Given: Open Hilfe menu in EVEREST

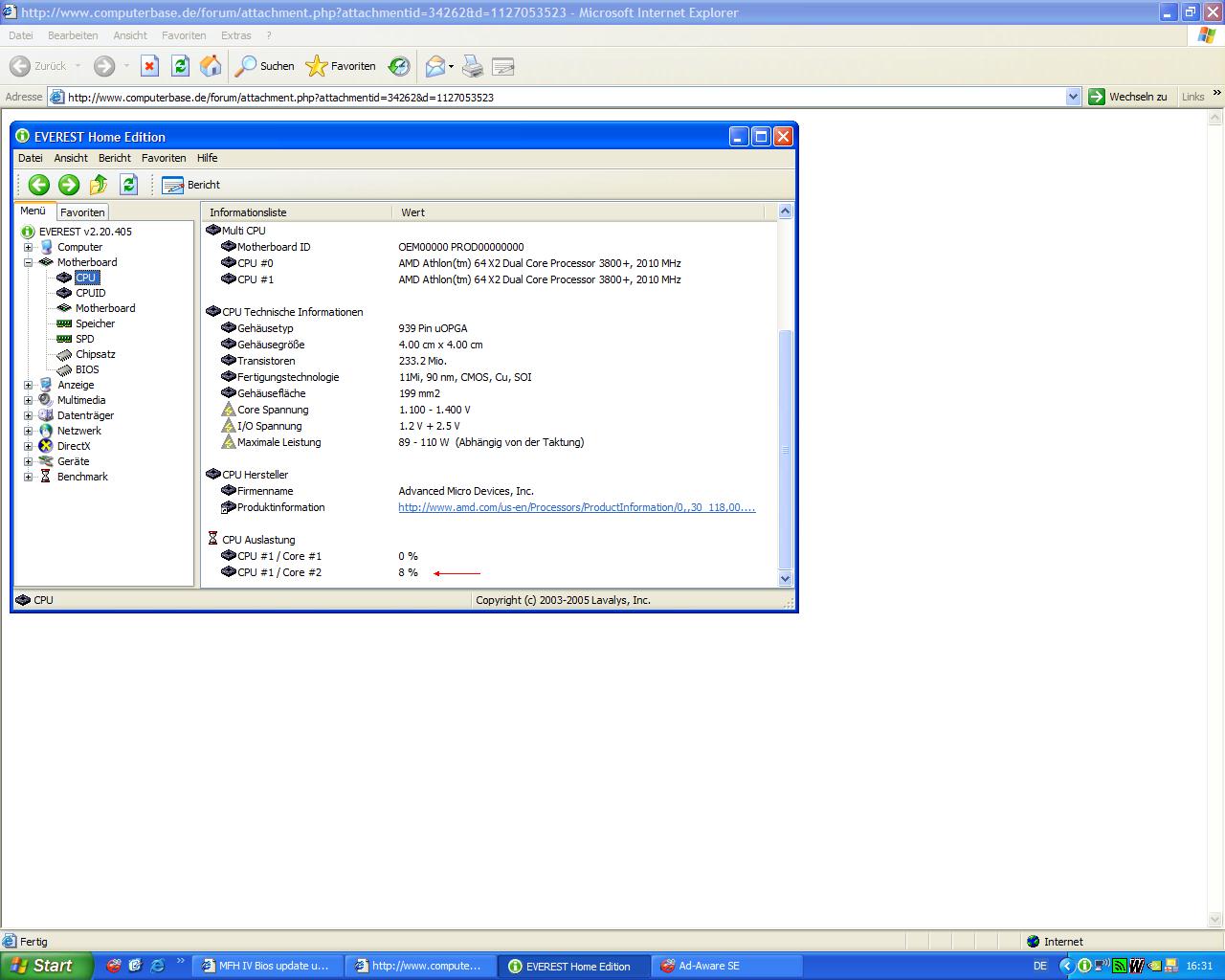Looking at the screenshot, I should pyautogui.click(x=207, y=158).
